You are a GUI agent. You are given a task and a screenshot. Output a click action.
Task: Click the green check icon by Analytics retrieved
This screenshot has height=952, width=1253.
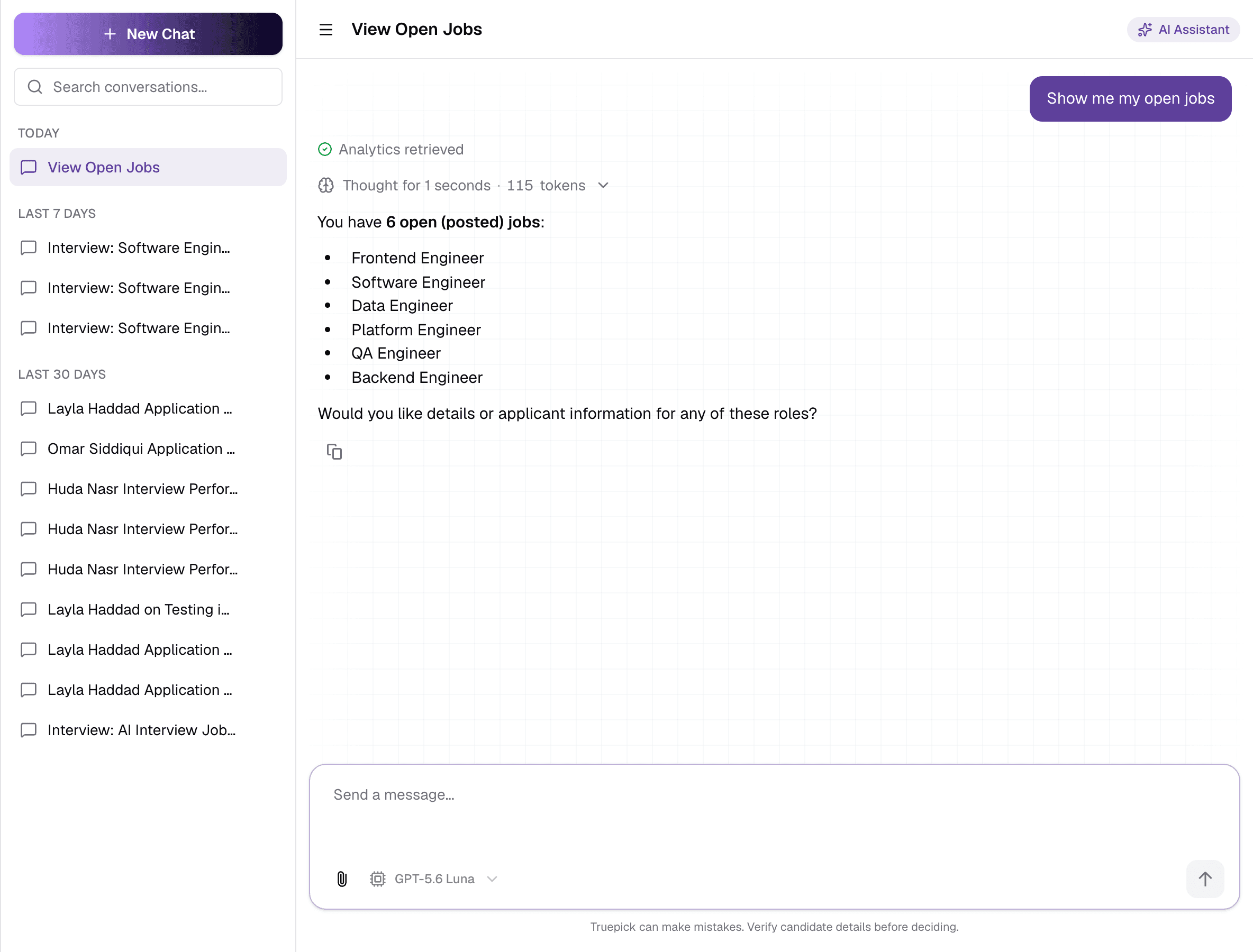(325, 149)
